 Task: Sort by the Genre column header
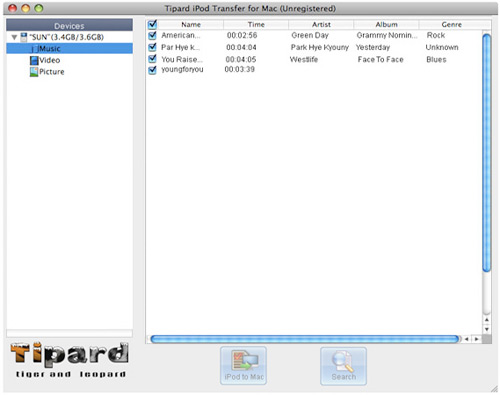[x=451, y=24]
